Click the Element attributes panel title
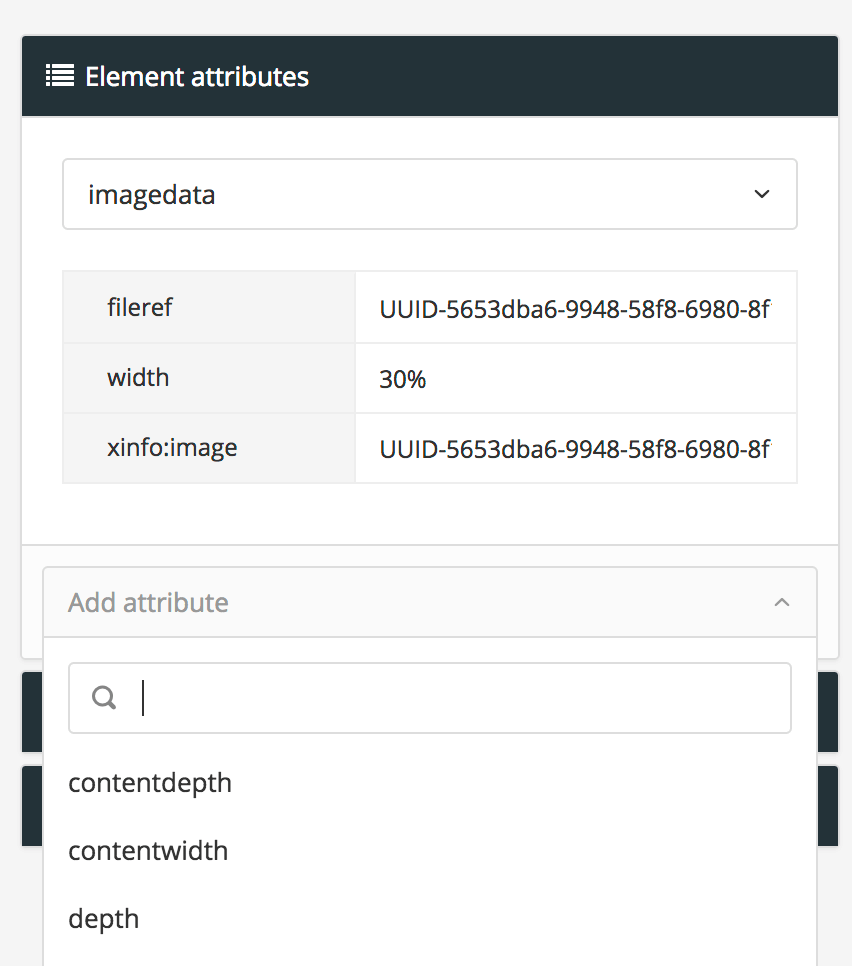 pyautogui.click(x=197, y=77)
